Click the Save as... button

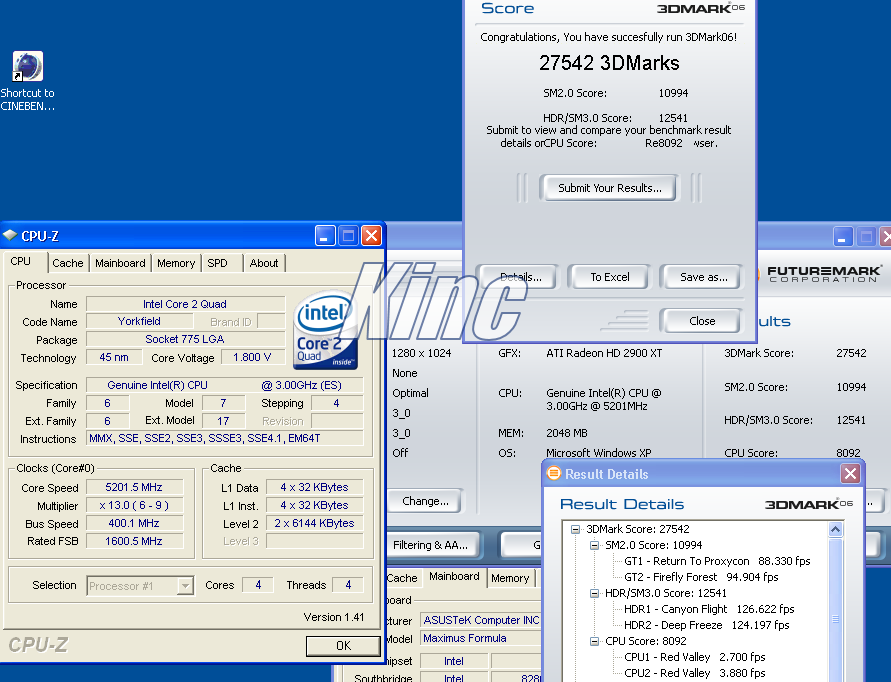coord(703,277)
